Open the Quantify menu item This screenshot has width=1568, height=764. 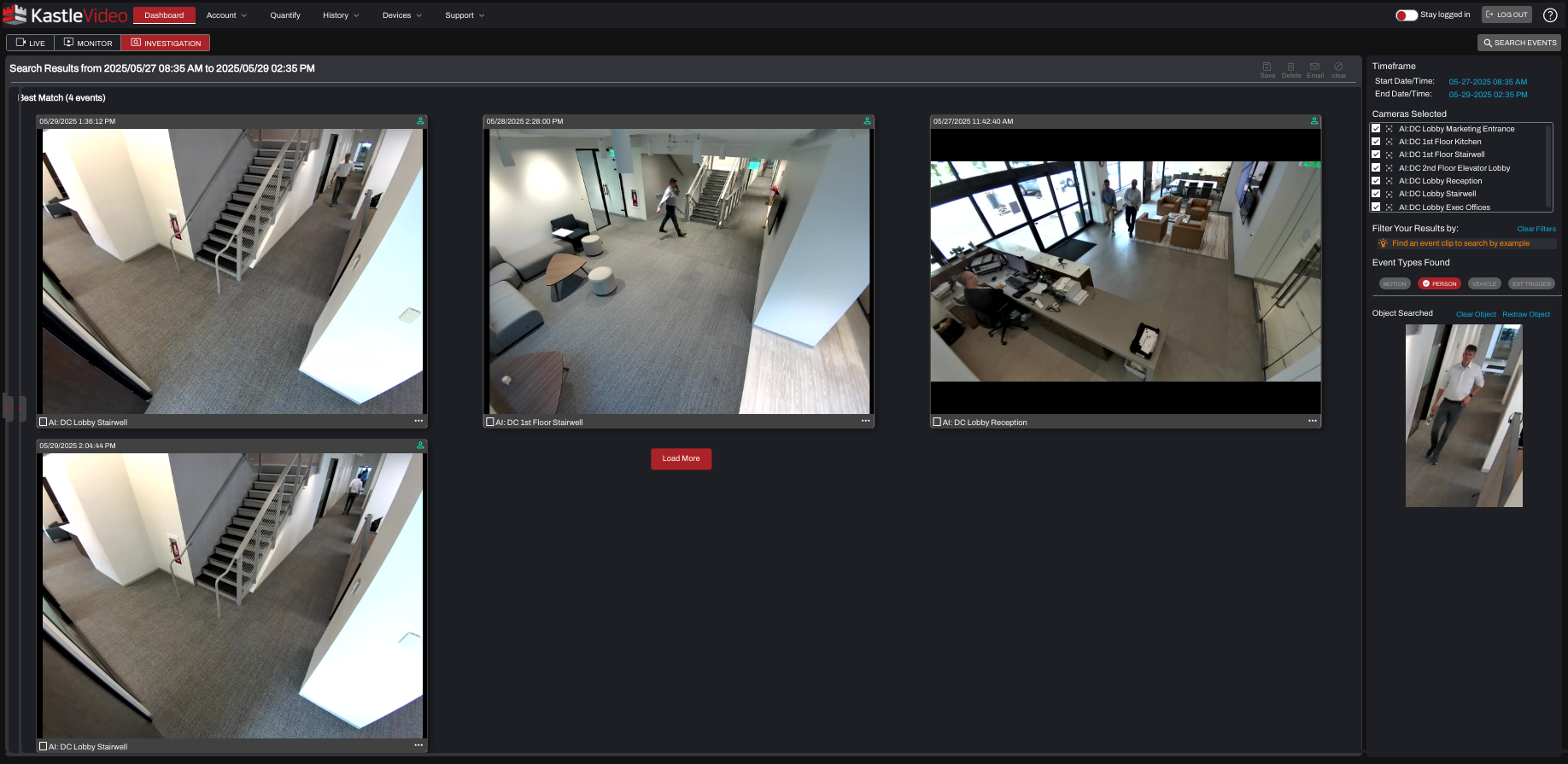pos(285,15)
